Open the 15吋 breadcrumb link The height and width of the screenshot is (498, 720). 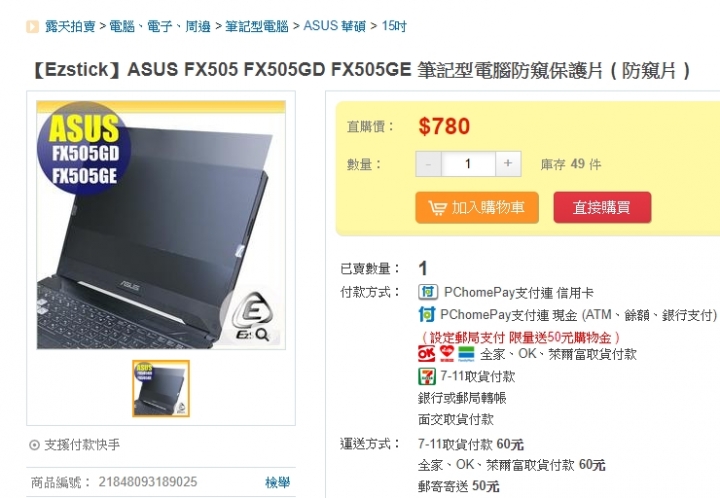394,26
